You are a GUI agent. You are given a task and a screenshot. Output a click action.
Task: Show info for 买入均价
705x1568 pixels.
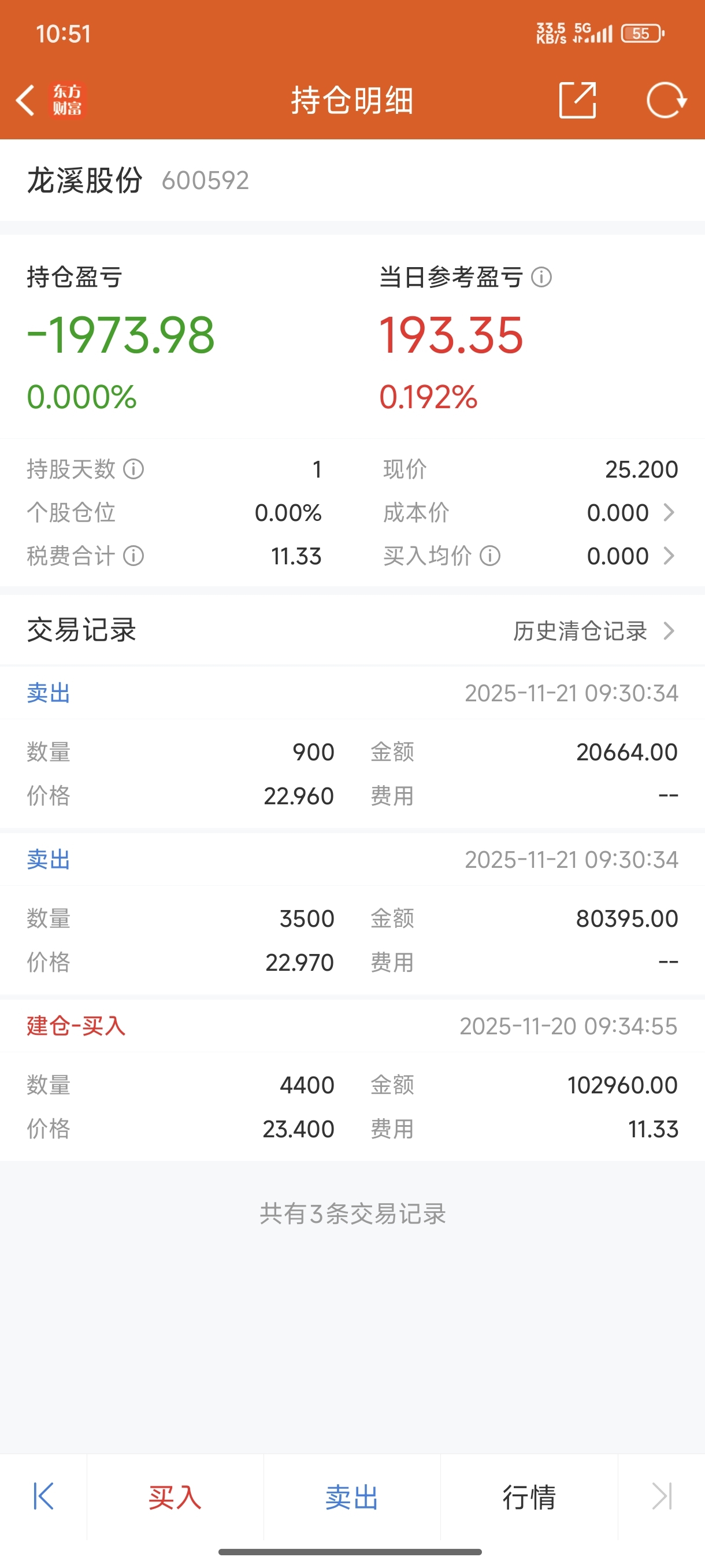click(490, 556)
